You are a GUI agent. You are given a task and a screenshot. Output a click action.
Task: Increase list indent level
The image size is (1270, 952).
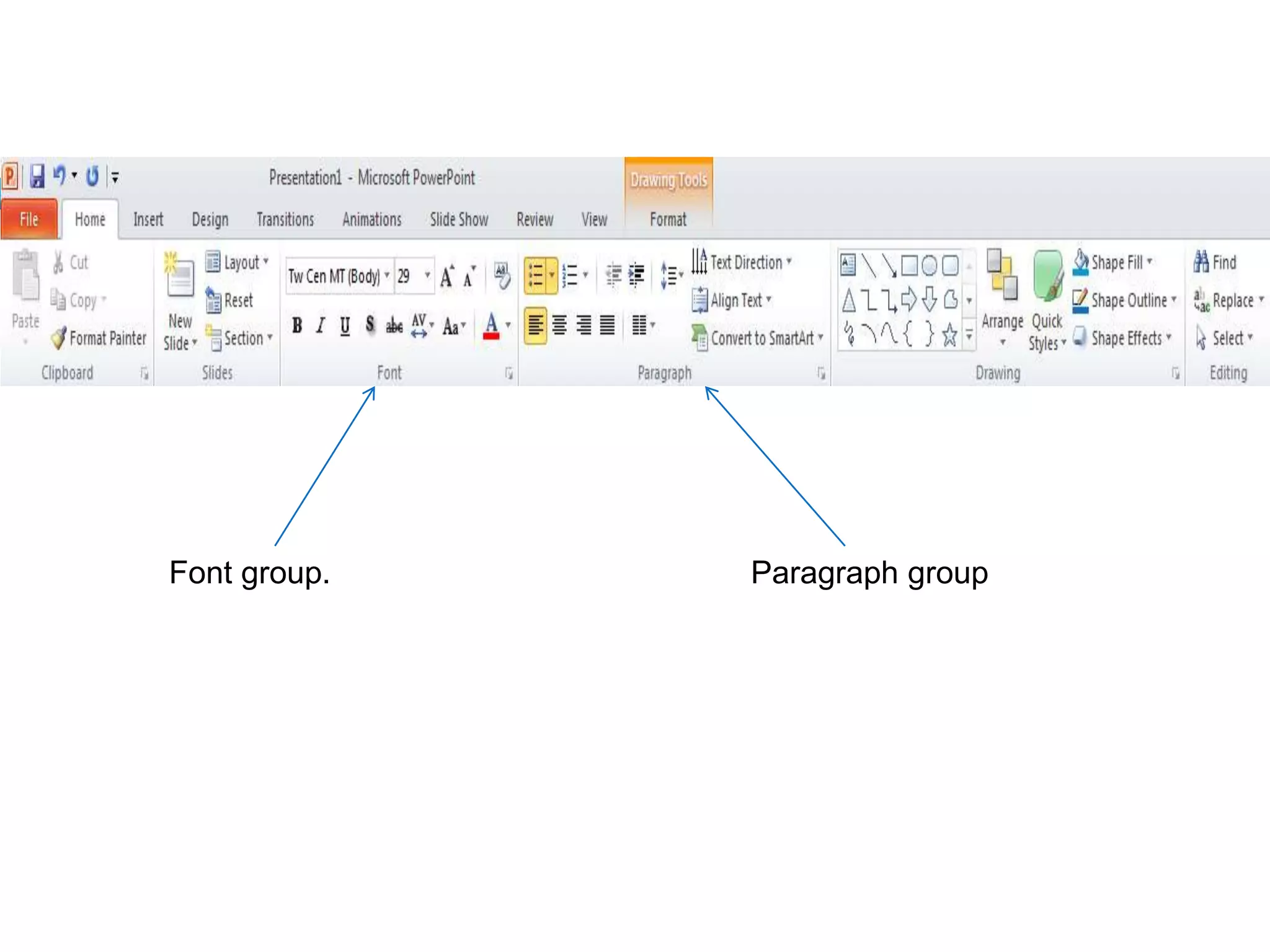pyautogui.click(x=637, y=275)
